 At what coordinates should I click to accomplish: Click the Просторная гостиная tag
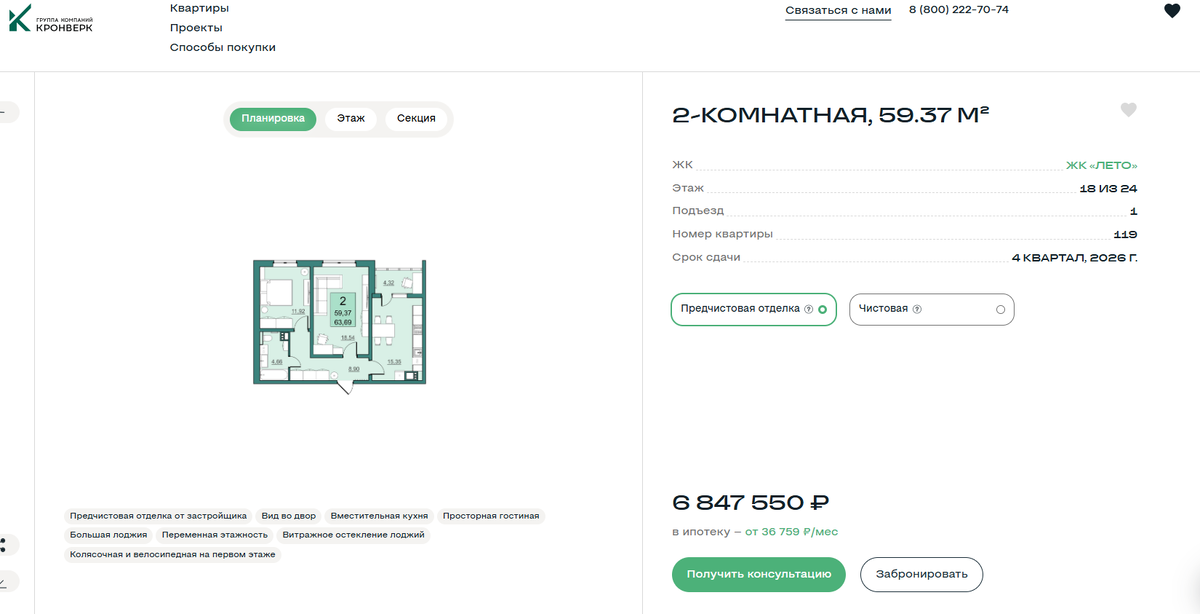pos(491,516)
